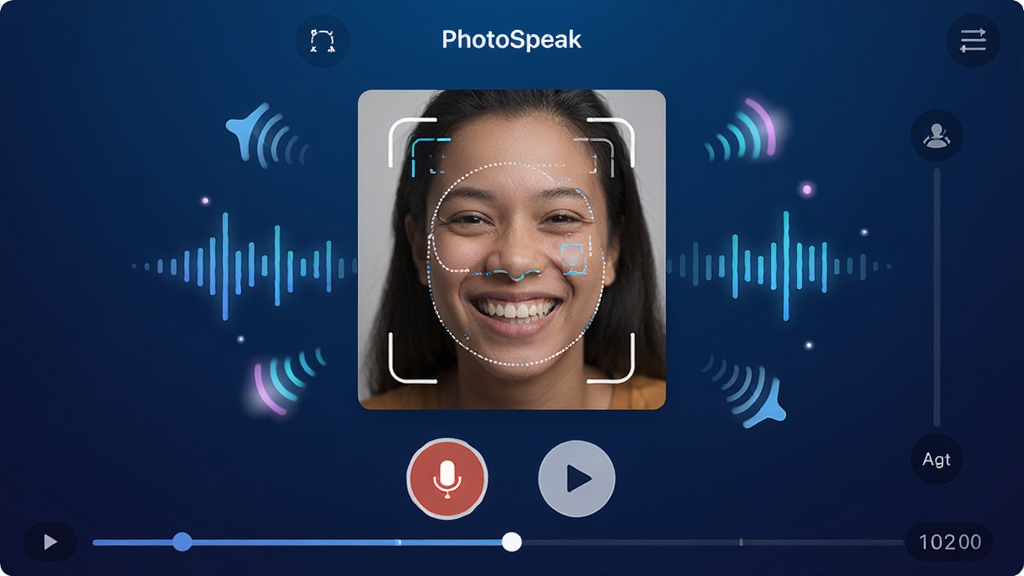Click the face outline crop icon
The image size is (1024, 576).
323,40
